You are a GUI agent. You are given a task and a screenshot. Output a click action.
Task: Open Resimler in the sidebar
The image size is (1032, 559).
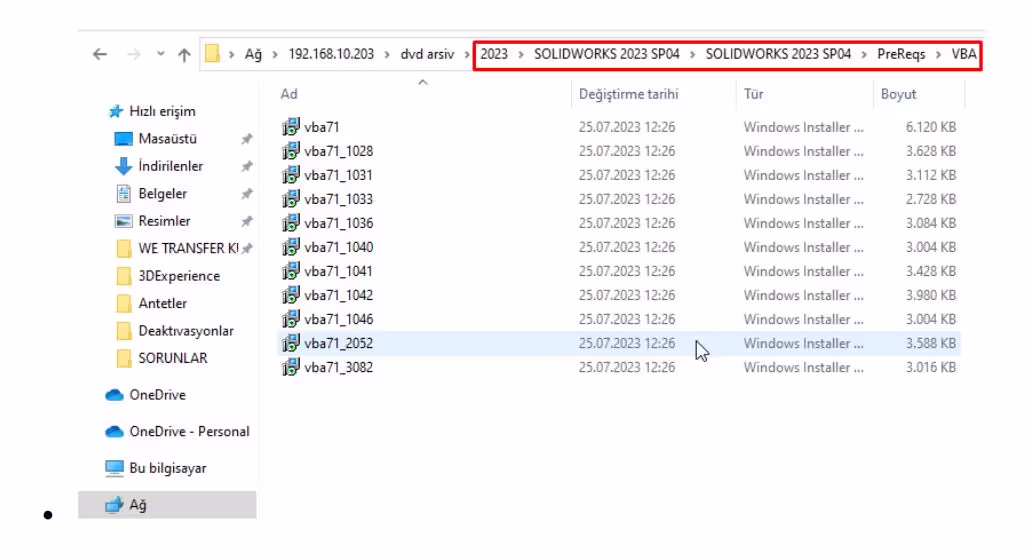164,221
